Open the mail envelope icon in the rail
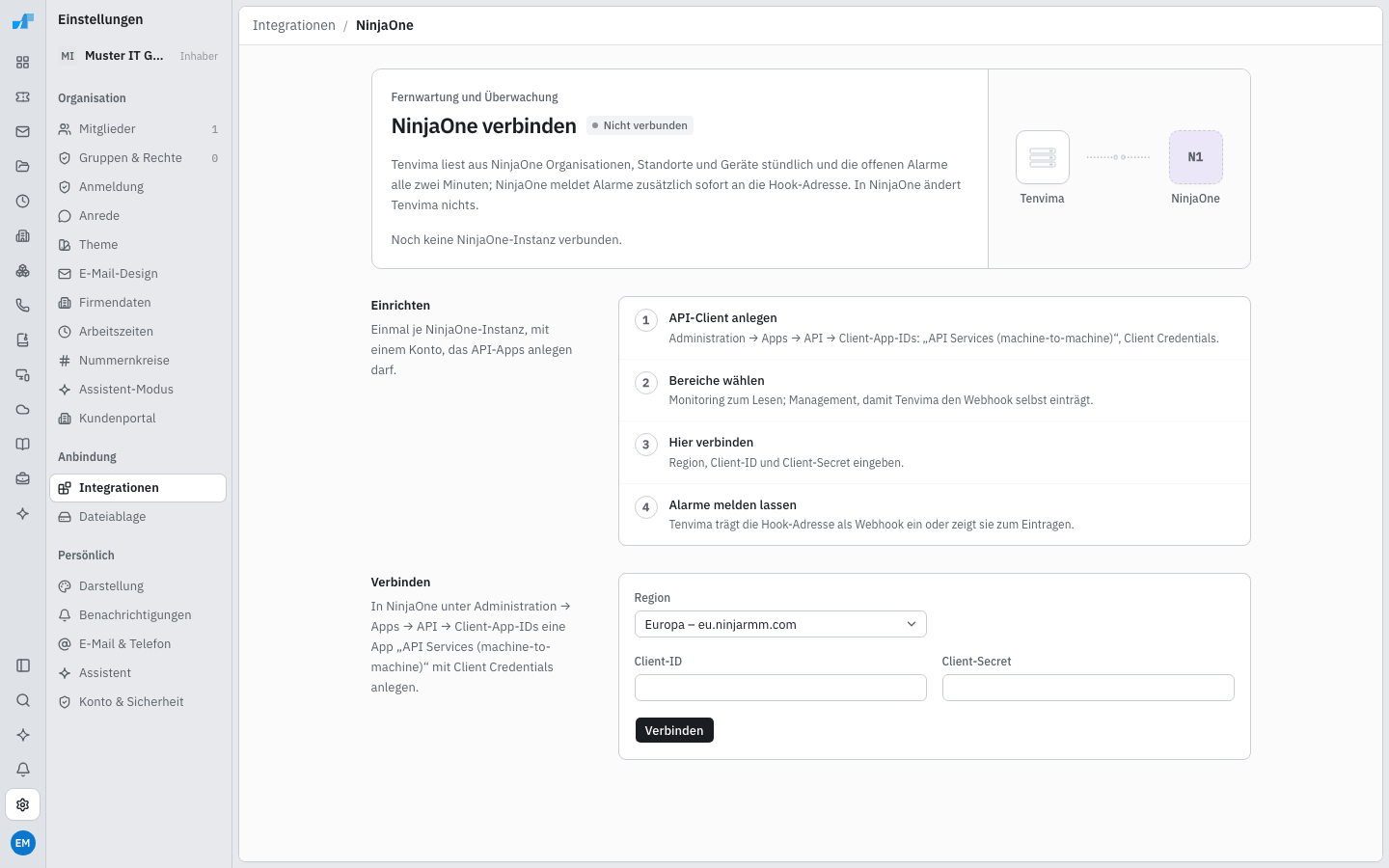 tap(23, 132)
